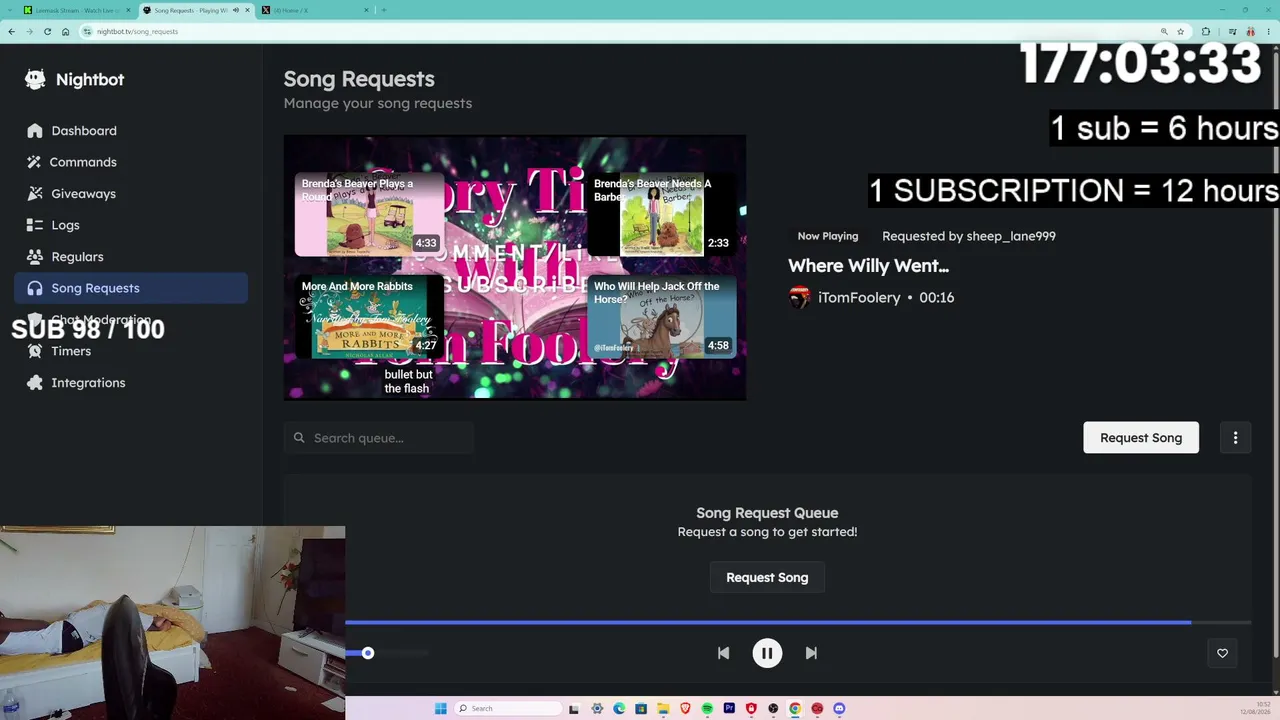The height and width of the screenshot is (720, 1280).
Task: Open a new browser tab
Action: [x=384, y=10]
